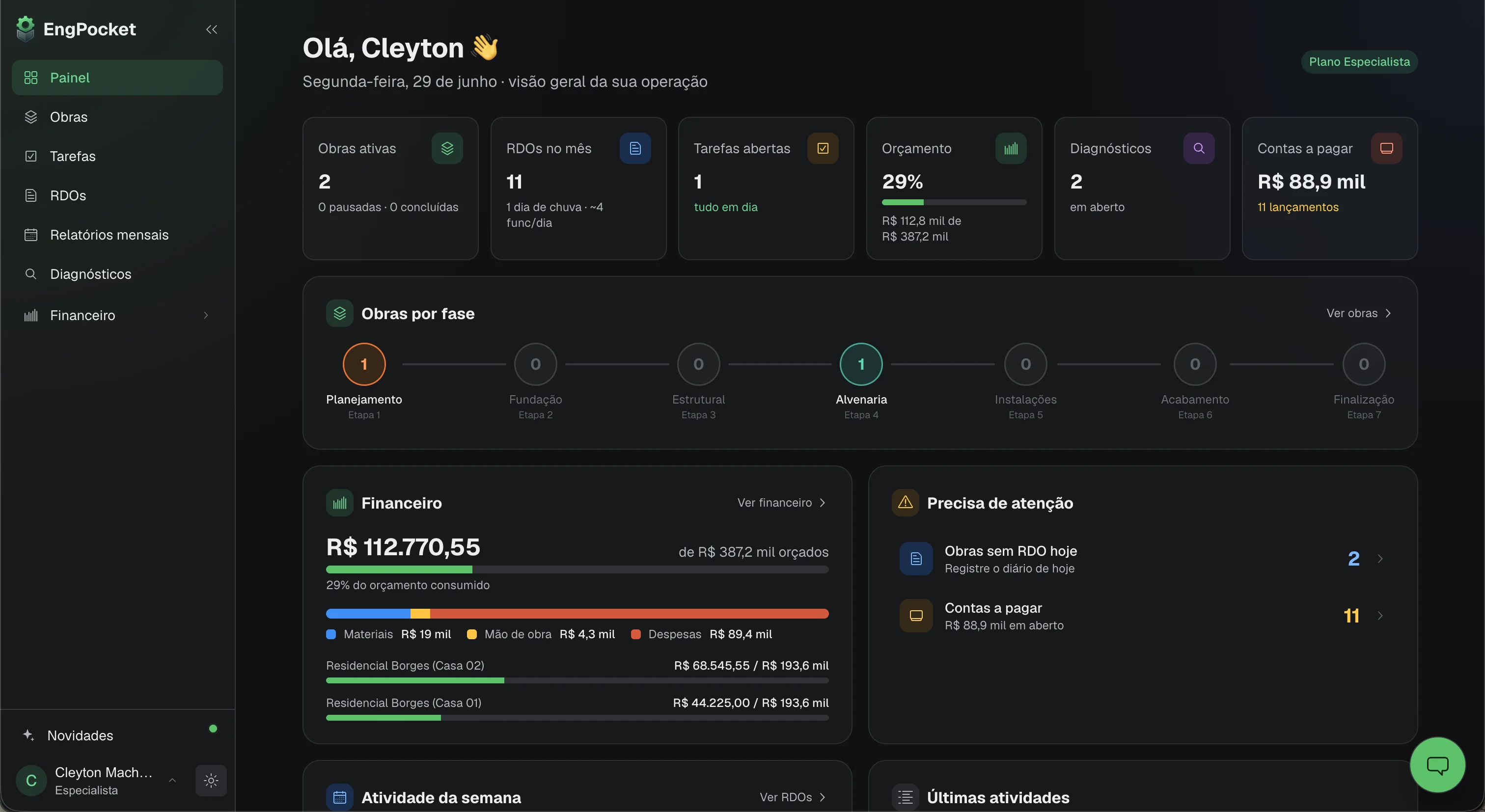Image resolution: width=1485 pixels, height=812 pixels.
Task: Click the multicolor cost breakdown bar
Action: pos(577,613)
